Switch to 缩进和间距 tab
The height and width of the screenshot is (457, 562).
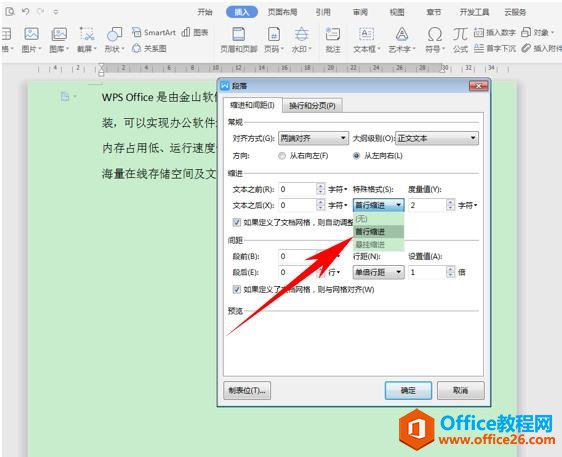coord(252,105)
